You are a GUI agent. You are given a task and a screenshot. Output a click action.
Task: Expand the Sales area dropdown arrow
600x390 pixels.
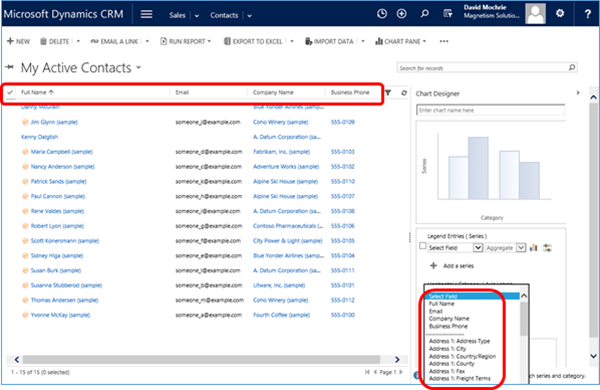[x=197, y=16]
